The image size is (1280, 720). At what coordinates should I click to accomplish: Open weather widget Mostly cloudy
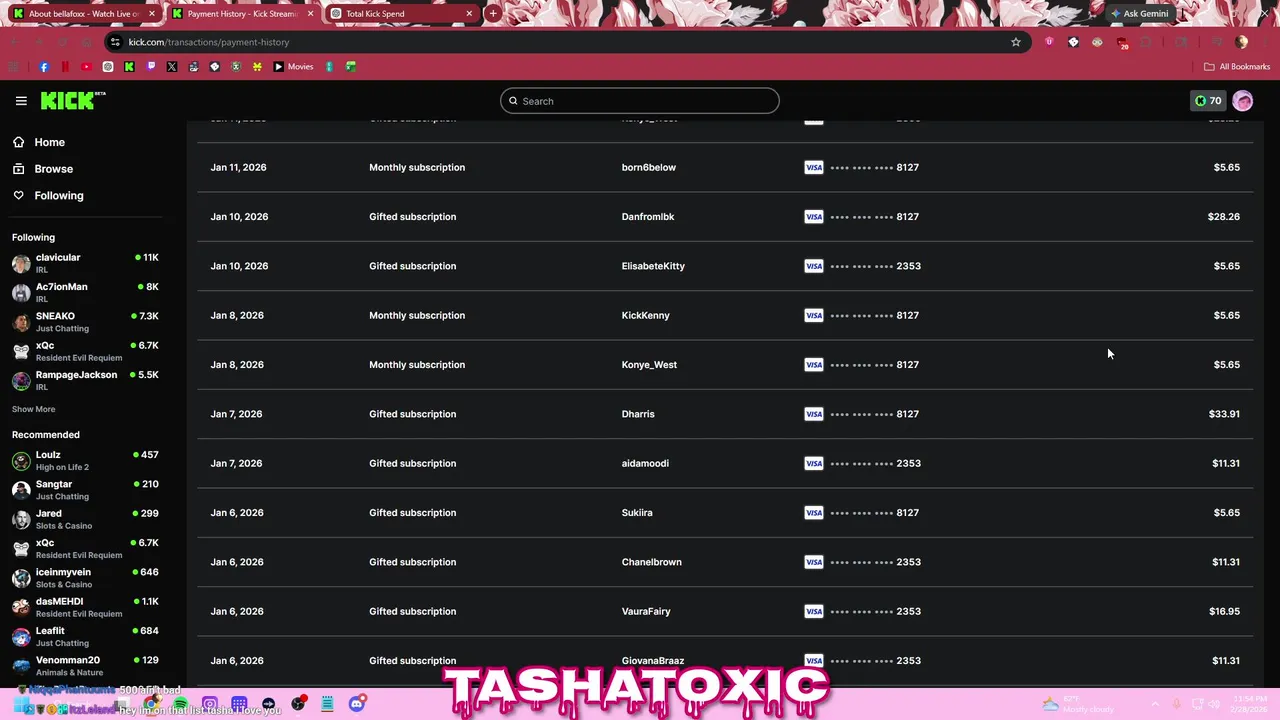(1078, 704)
